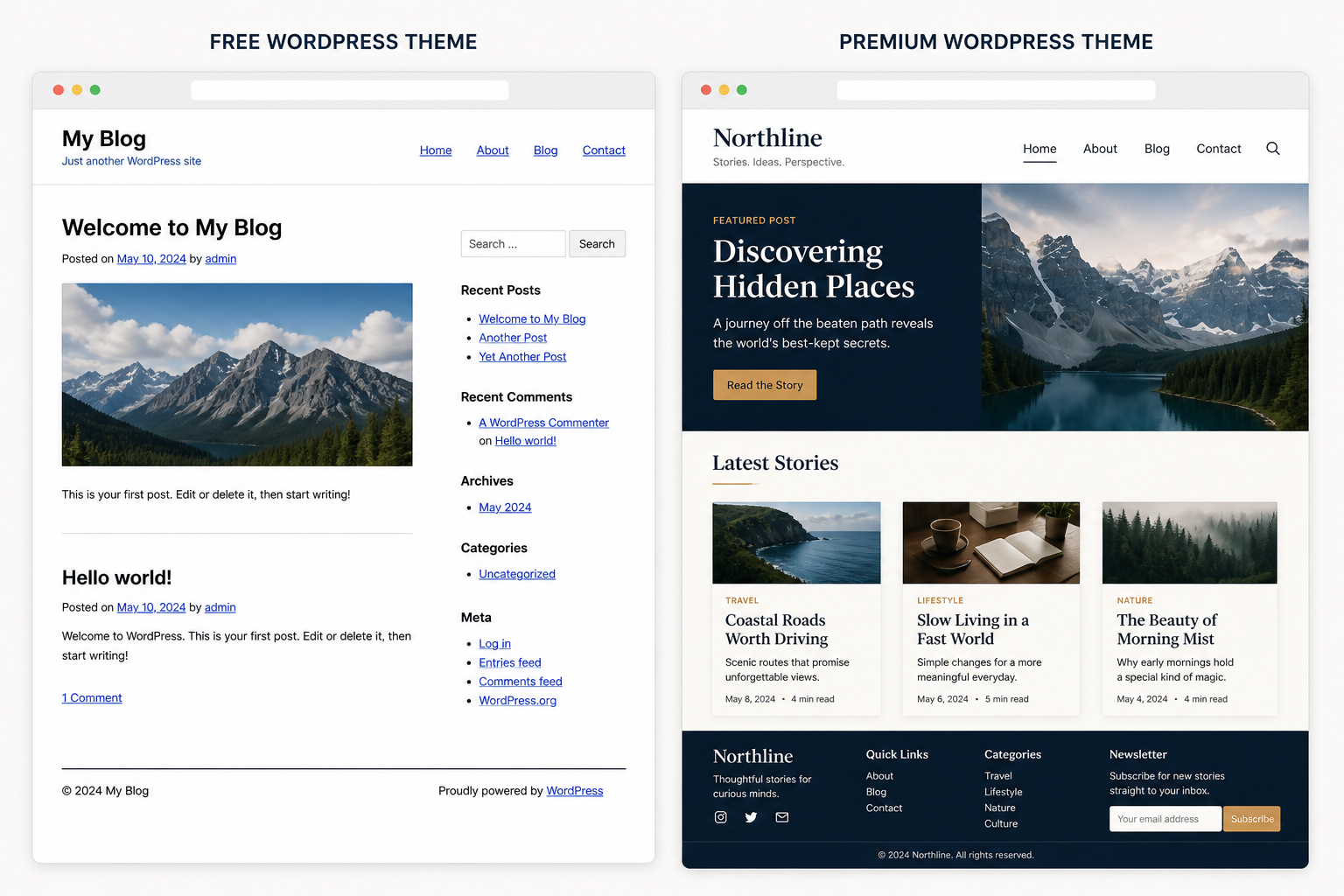This screenshot has height=896, width=1344.
Task: Click the date link under Hello world! post
Action: coord(151,607)
